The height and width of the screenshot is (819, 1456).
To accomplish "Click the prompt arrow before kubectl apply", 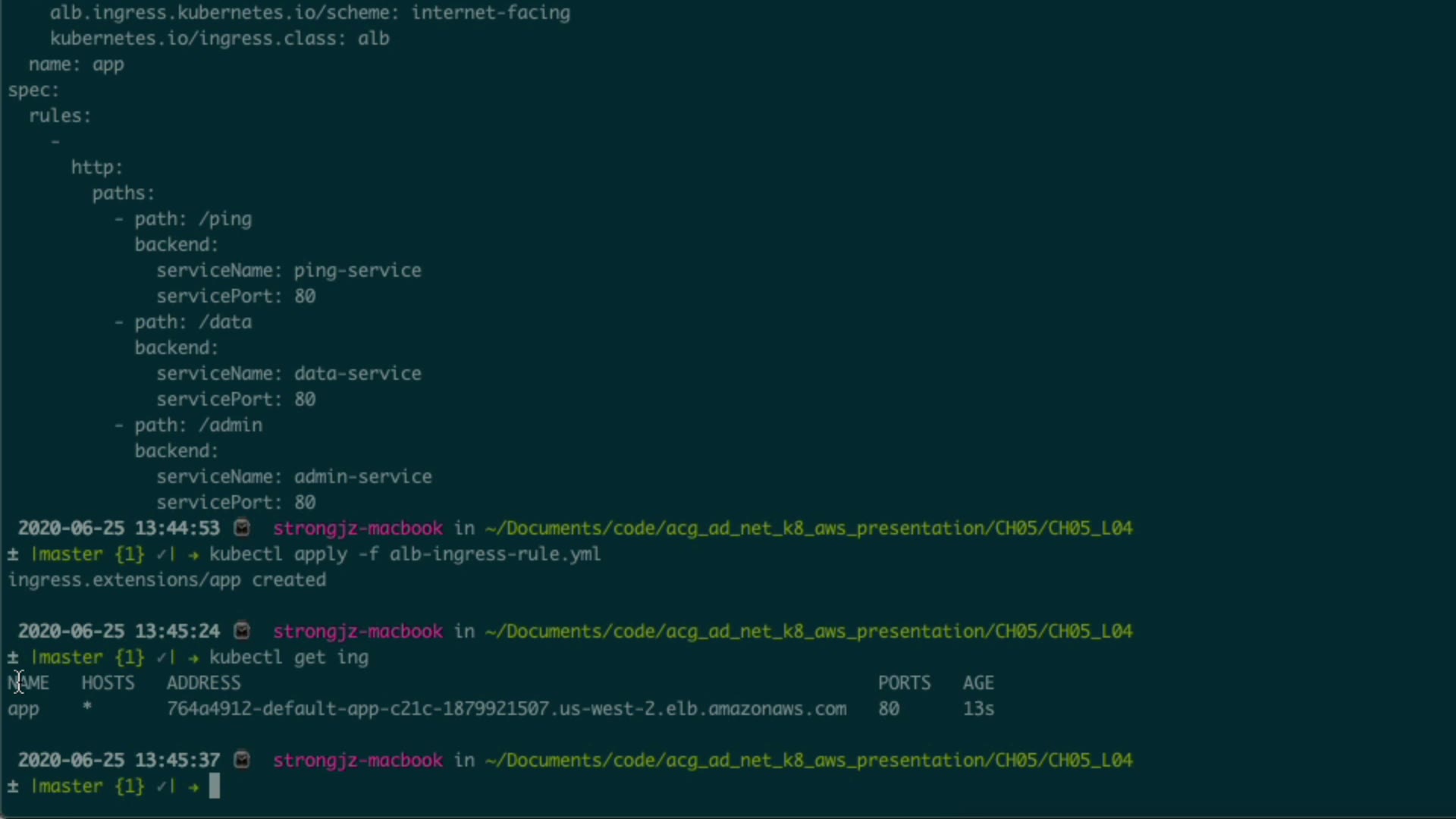I will [193, 554].
